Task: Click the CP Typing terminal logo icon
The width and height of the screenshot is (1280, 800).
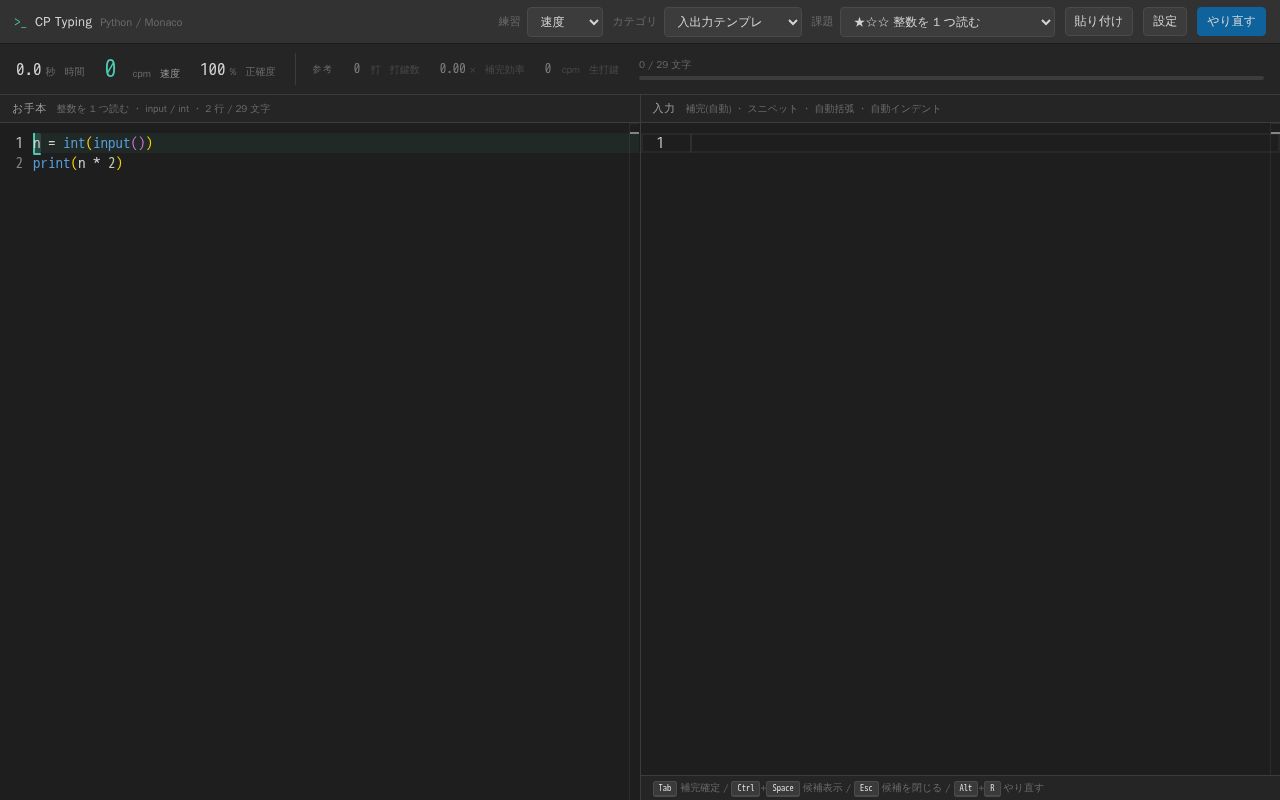Action: coord(20,22)
